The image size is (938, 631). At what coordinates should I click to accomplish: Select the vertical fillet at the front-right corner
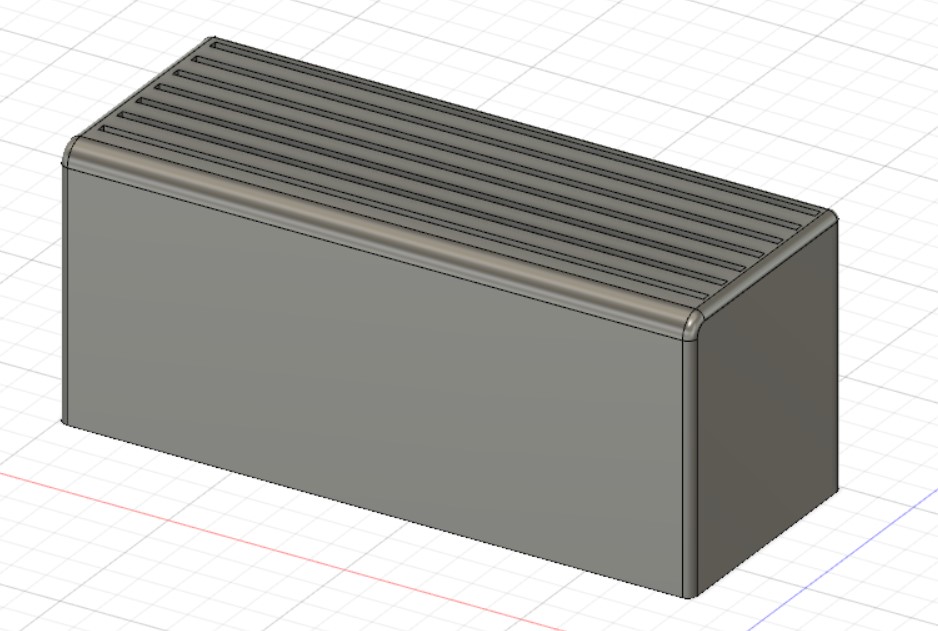click(690, 470)
